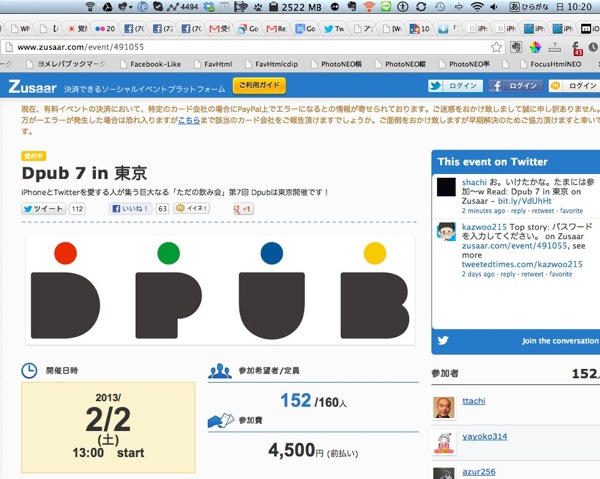Image resolution: width=600 pixels, height=479 pixels.
Task: Switch to the WP browser tab
Action: click(x=21, y=29)
